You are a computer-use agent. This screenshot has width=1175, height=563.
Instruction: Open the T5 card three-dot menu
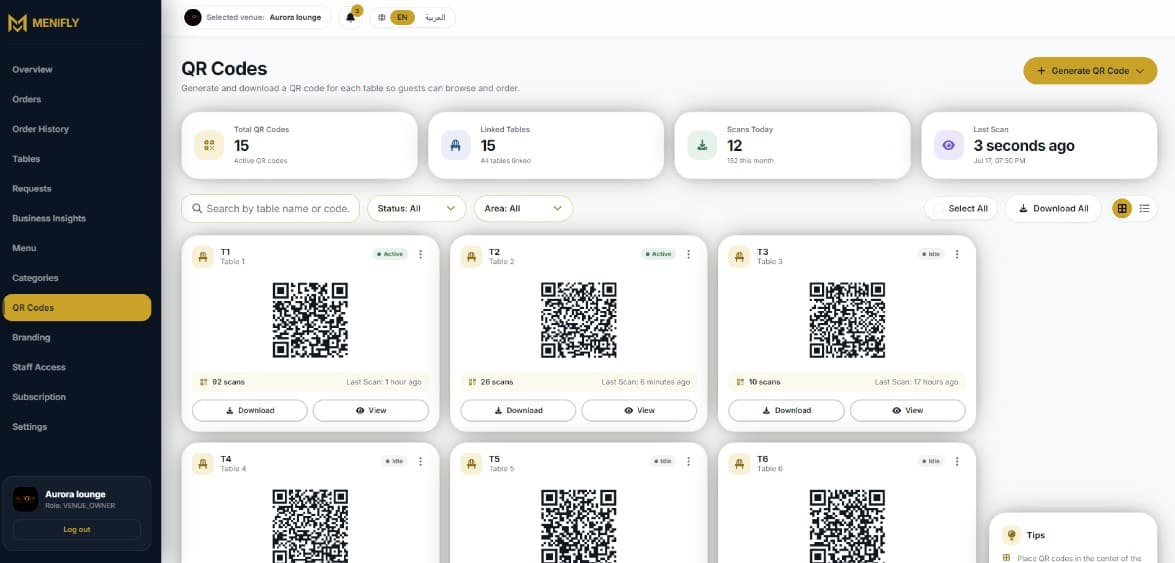tap(689, 461)
